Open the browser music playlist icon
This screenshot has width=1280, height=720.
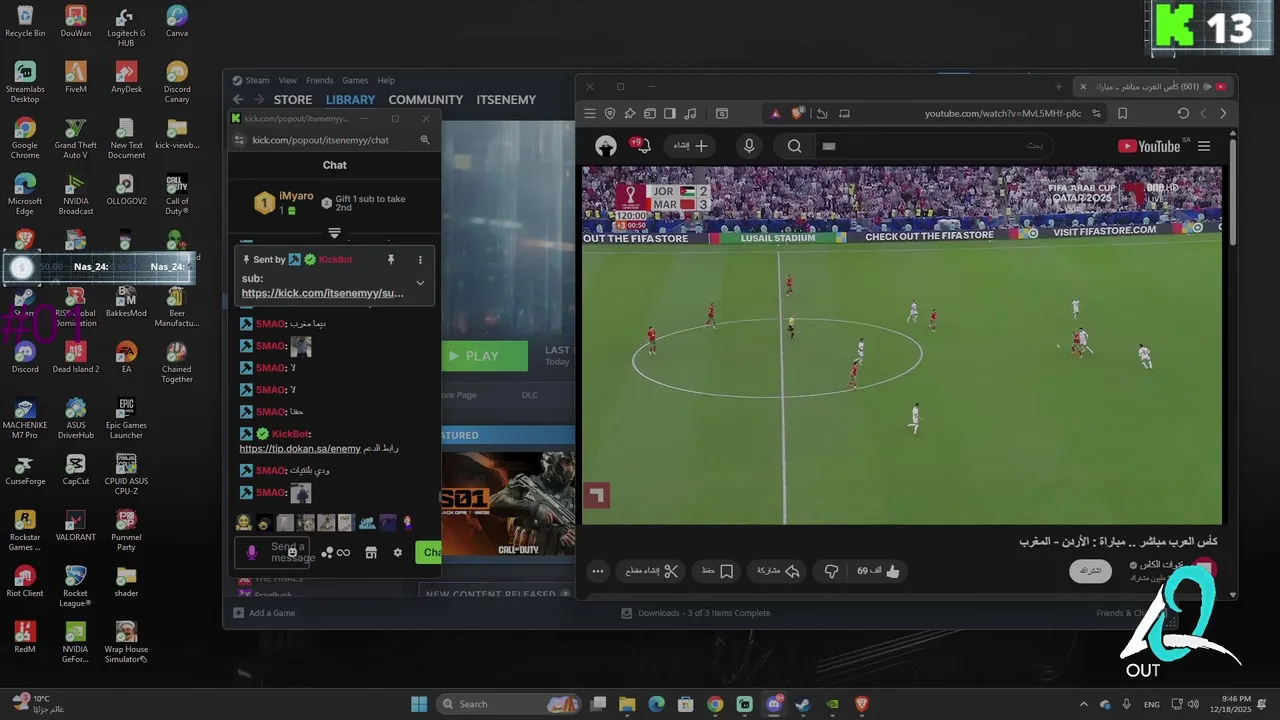690,113
